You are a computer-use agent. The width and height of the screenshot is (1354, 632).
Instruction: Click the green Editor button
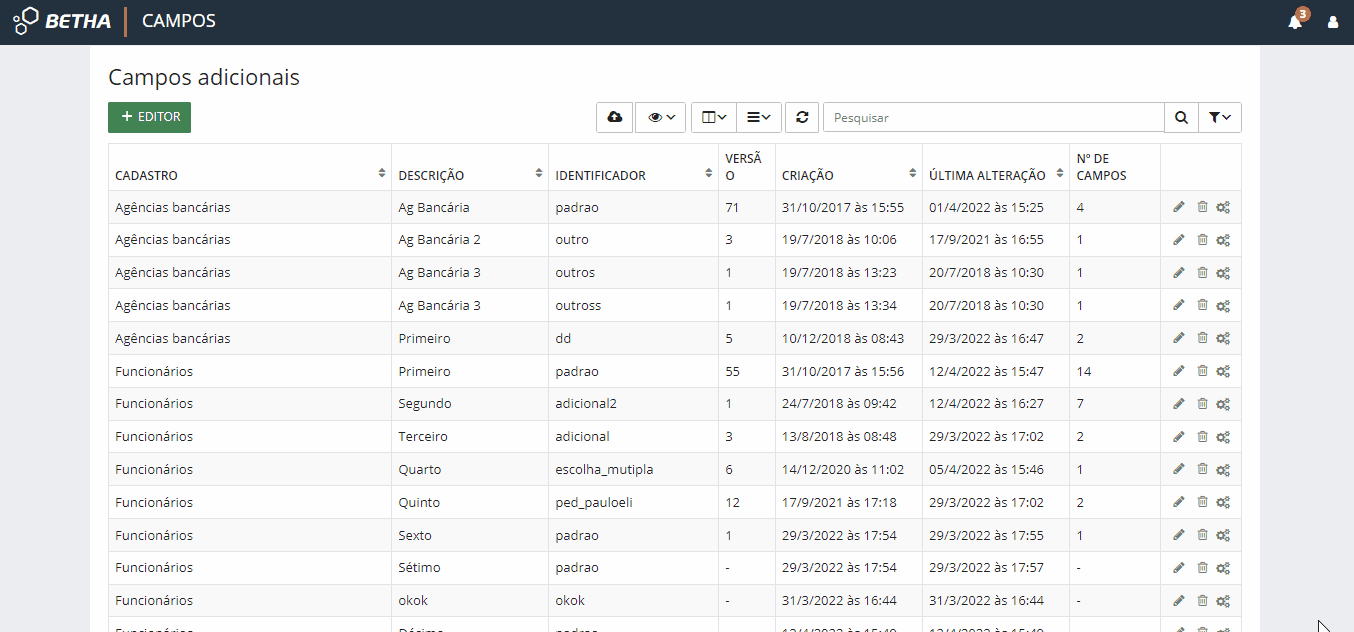(149, 117)
